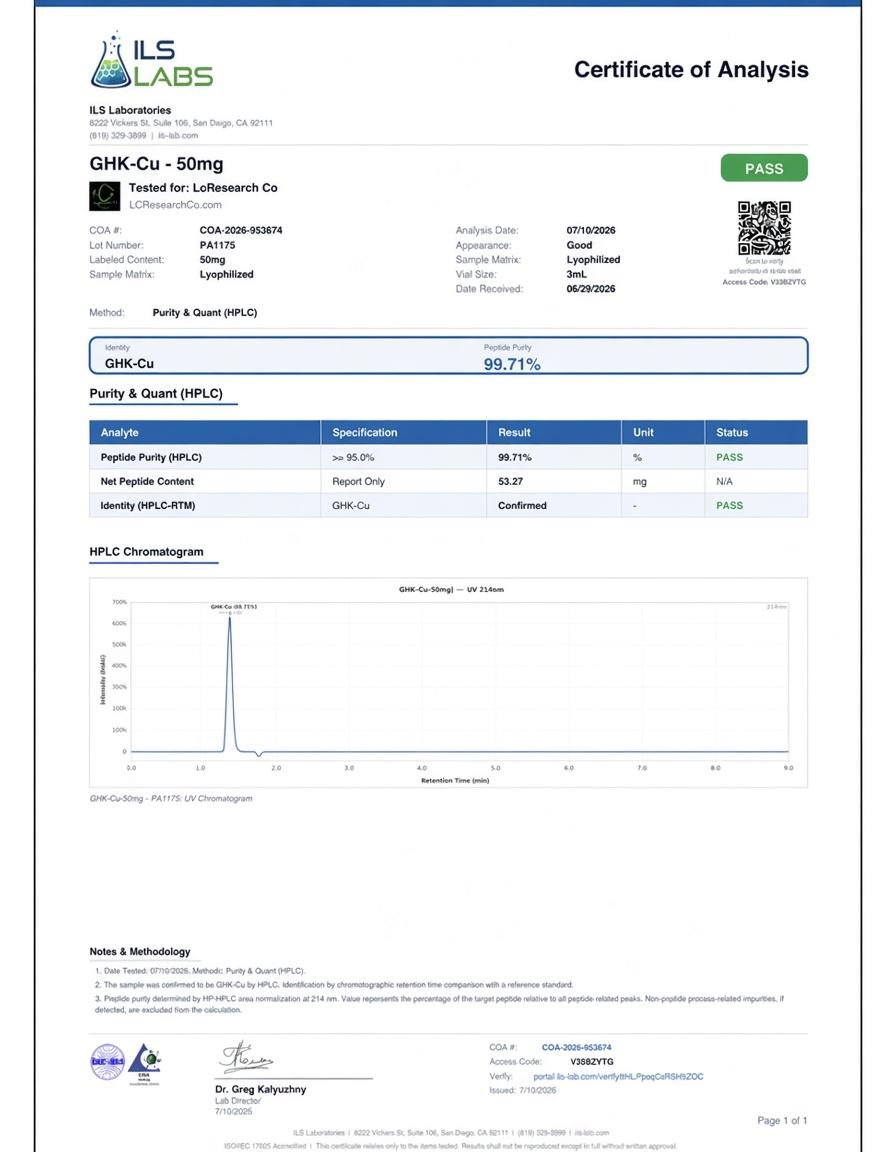The height and width of the screenshot is (1152, 896).
Task: Click the ILS Labs flask logo
Action: [x=152, y=60]
